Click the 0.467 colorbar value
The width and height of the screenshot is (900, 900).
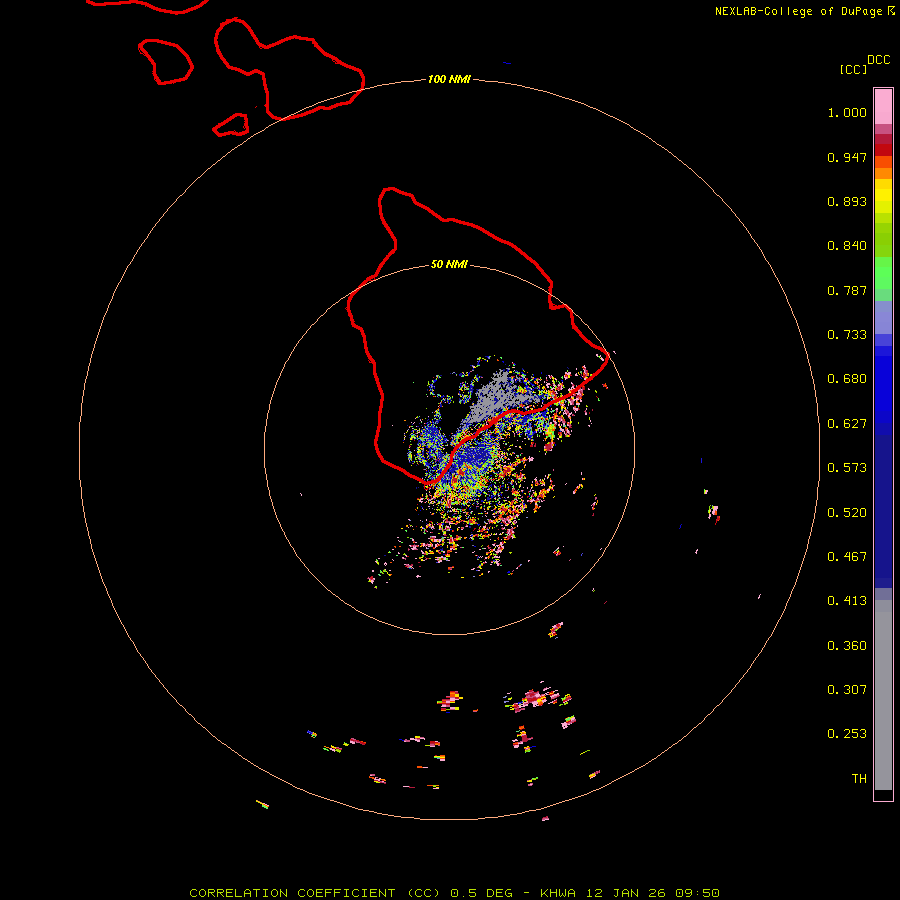pyautogui.click(x=847, y=557)
